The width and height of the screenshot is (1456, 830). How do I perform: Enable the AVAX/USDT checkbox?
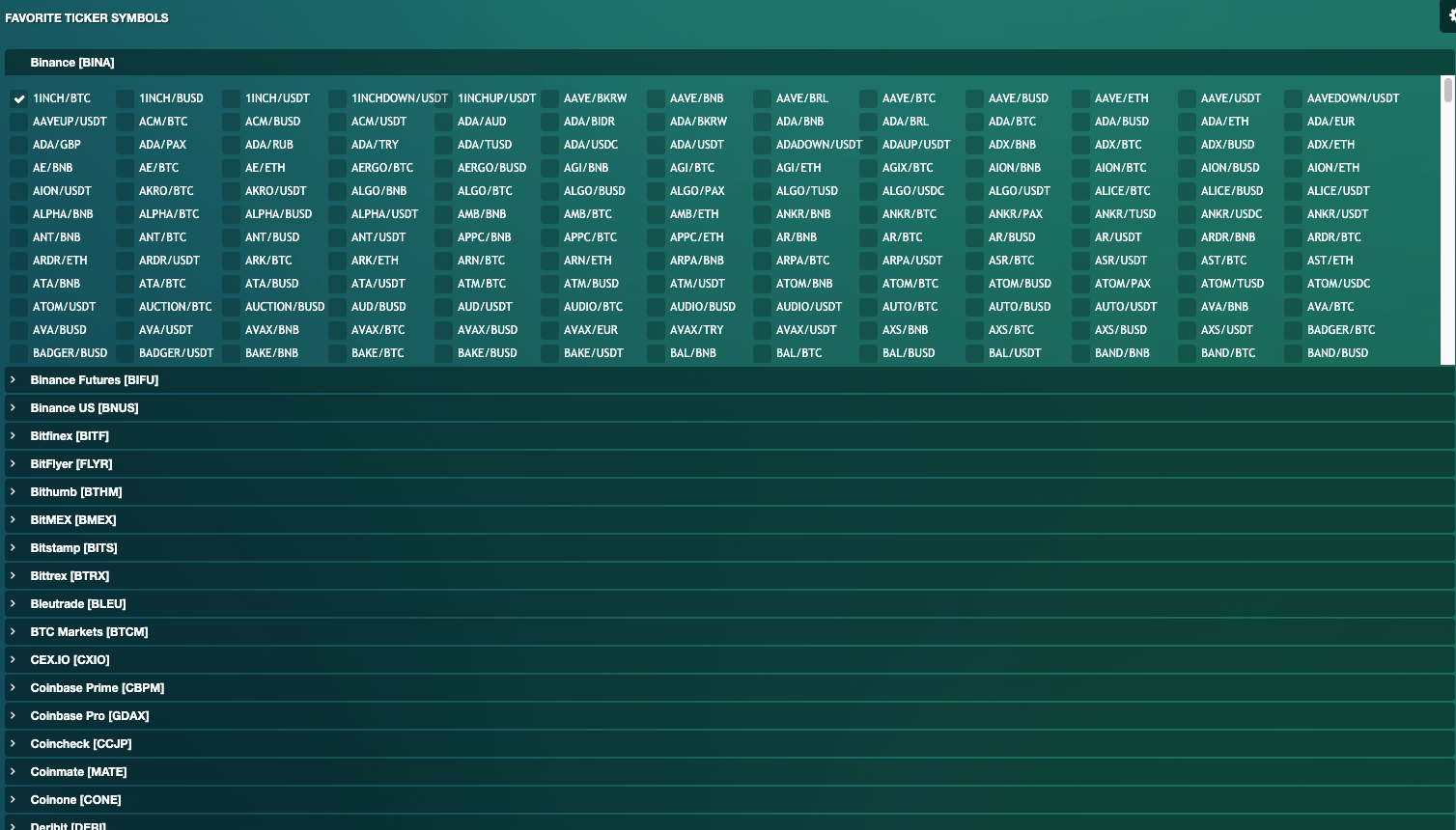click(763, 330)
